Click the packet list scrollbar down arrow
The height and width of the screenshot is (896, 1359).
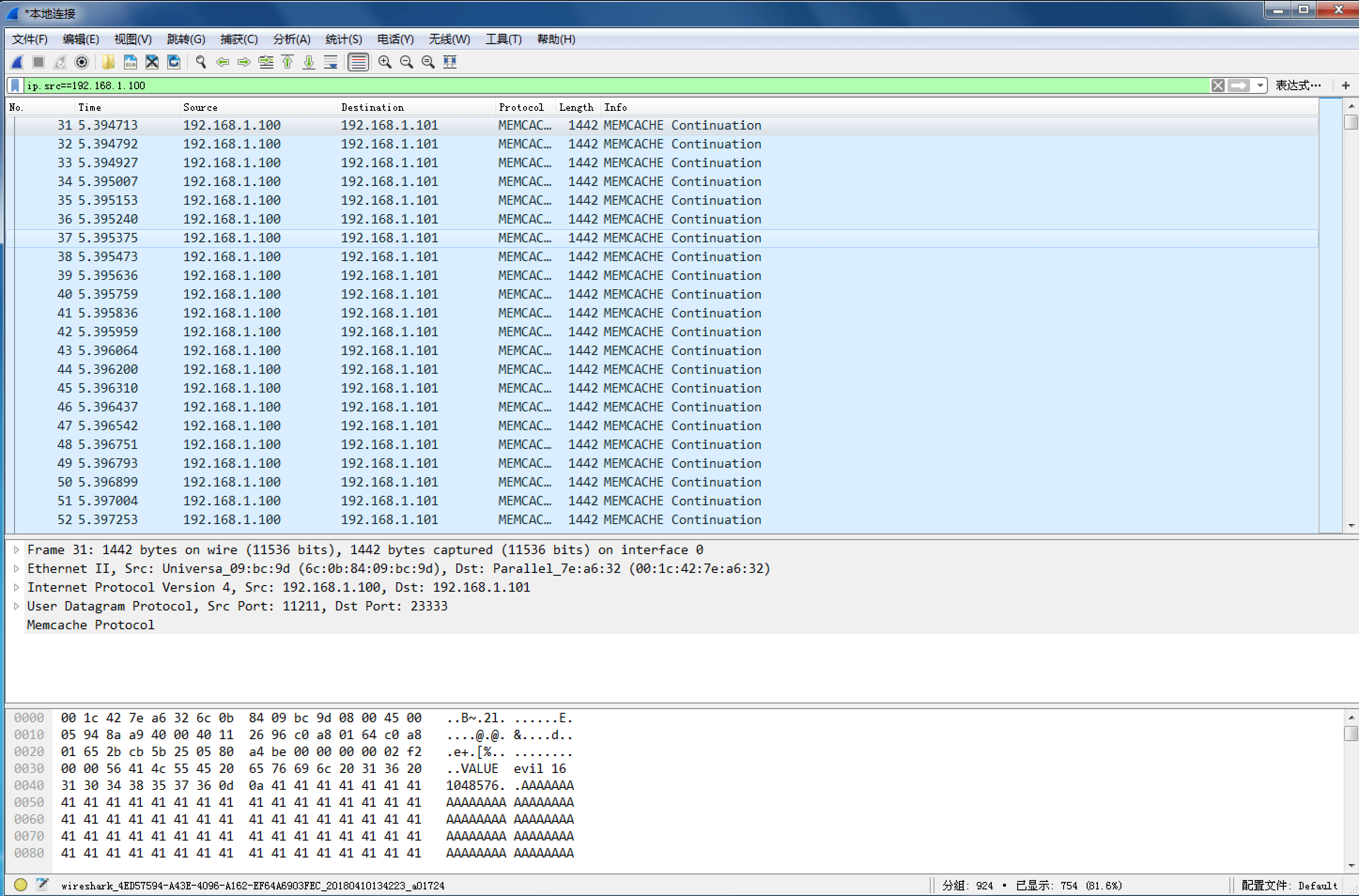click(1351, 525)
